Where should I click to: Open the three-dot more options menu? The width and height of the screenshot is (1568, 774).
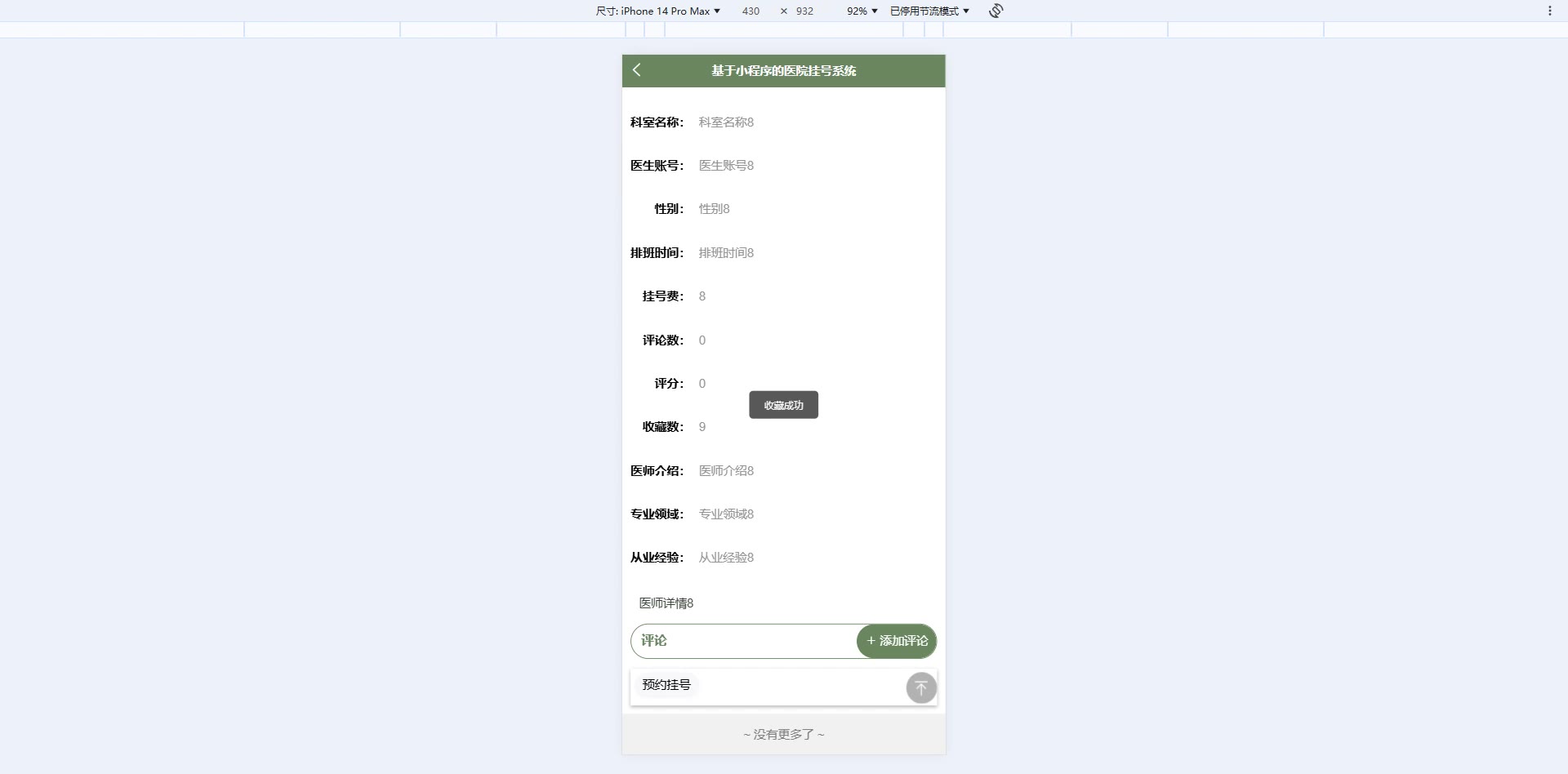click(1549, 11)
